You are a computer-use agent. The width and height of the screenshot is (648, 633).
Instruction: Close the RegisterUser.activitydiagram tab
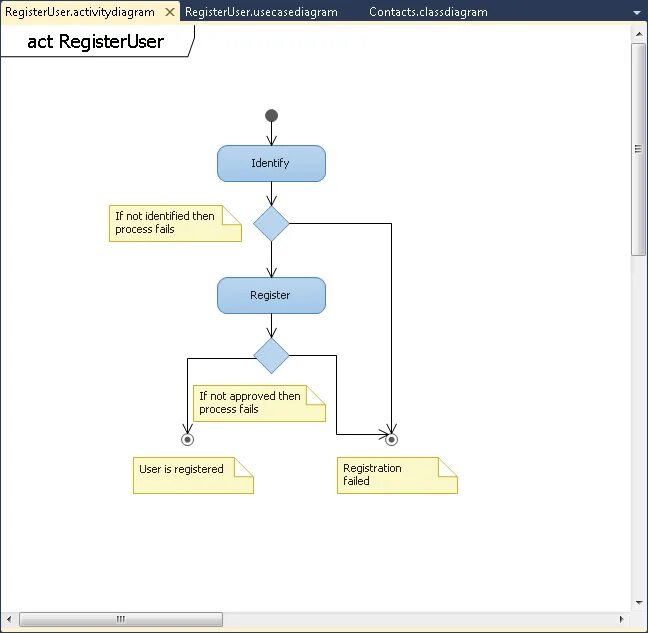click(170, 12)
